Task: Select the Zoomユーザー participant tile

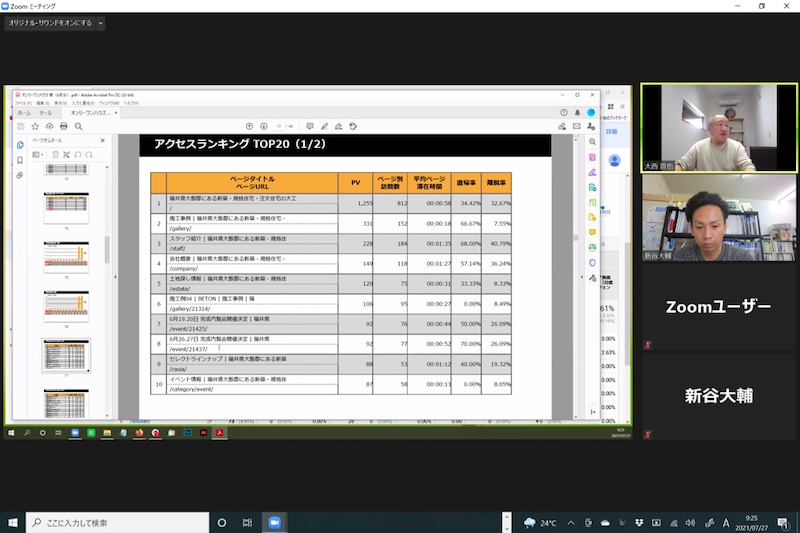Action: coord(718,306)
